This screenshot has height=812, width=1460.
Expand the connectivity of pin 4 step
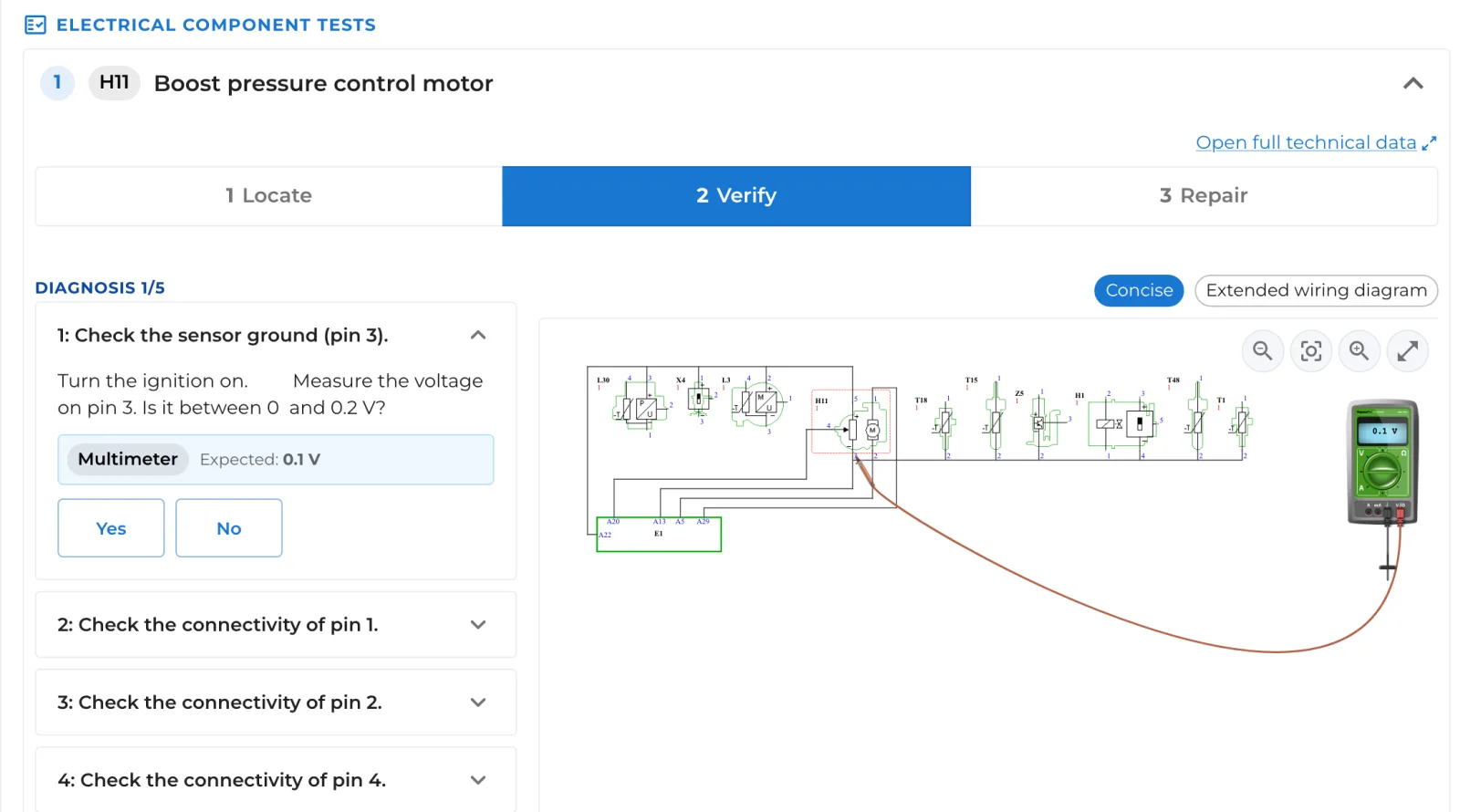pyautogui.click(x=478, y=780)
